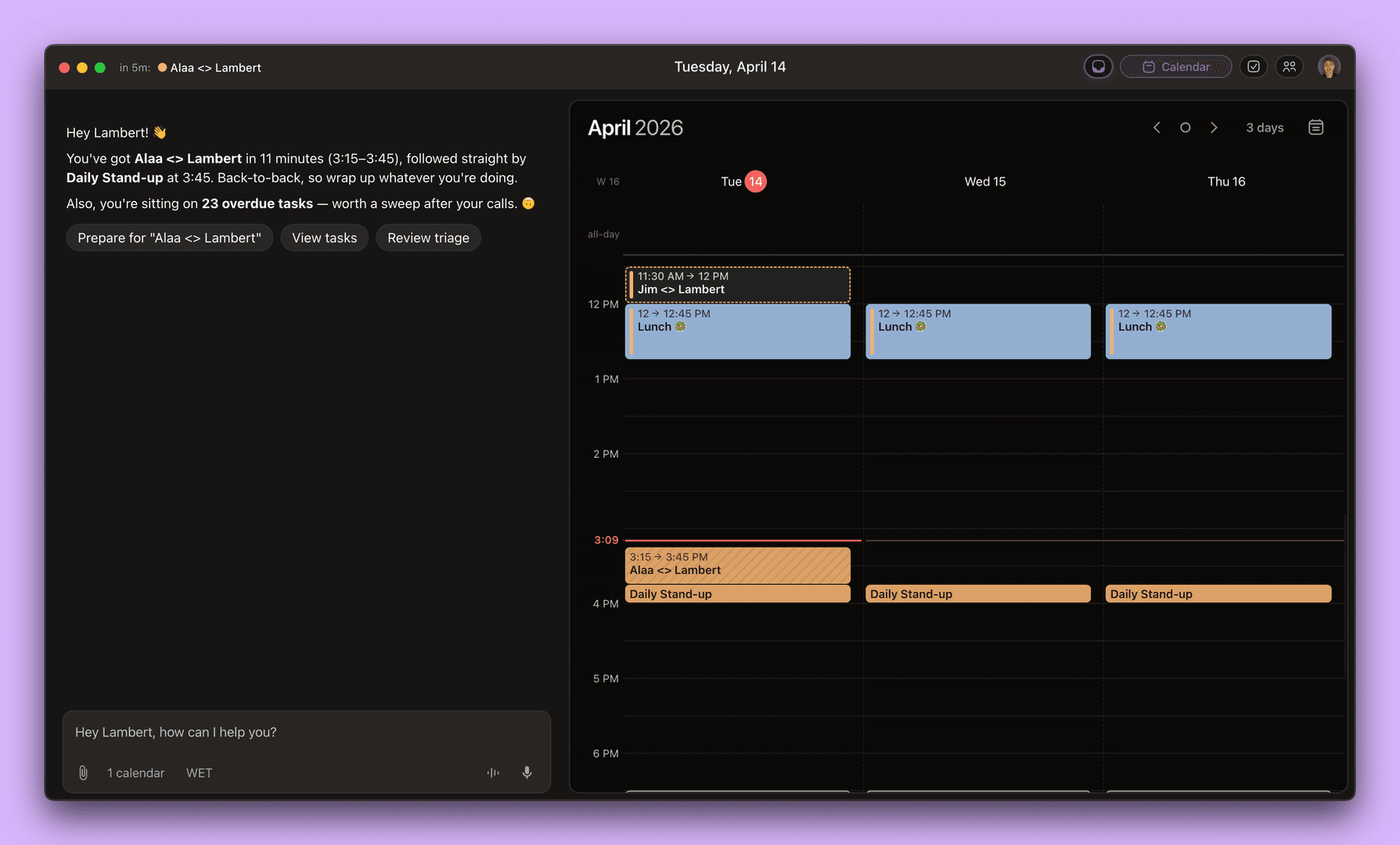Open Wednesday's Daily Stand-up event
This screenshot has width=1400, height=845.
[x=978, y=594]
